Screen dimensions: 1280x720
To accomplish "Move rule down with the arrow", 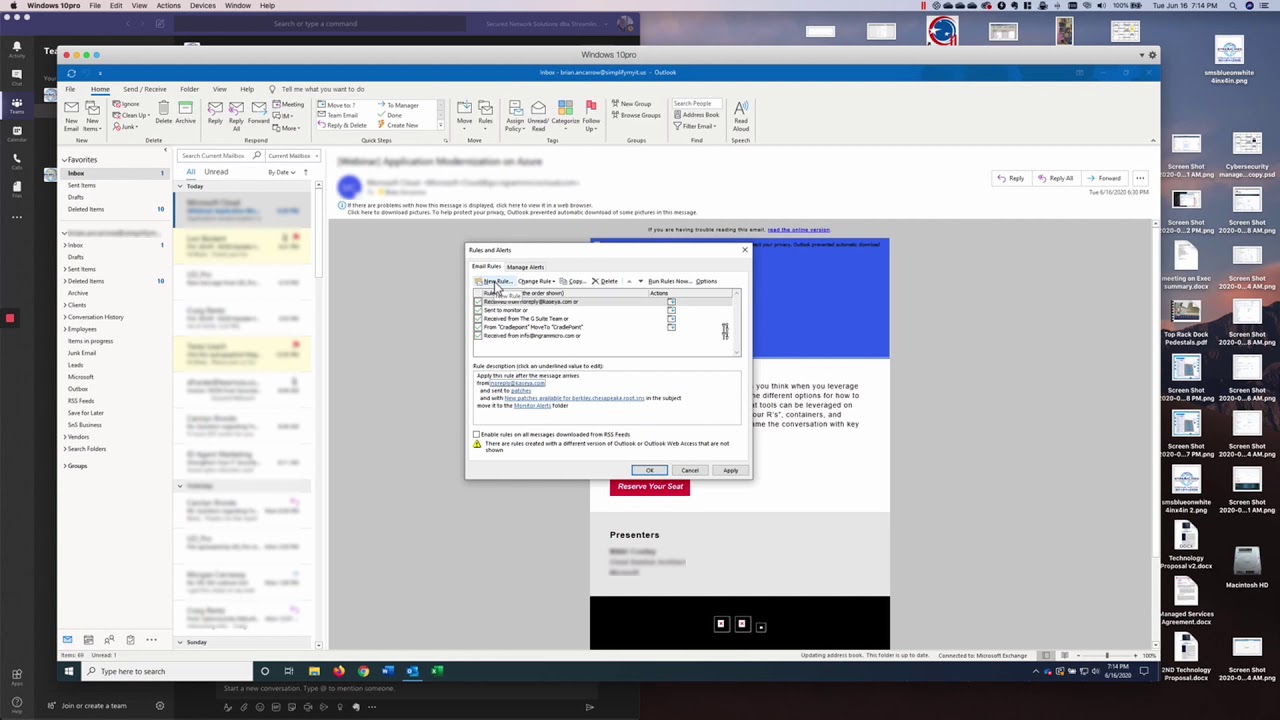I will (x=640, y=281).
